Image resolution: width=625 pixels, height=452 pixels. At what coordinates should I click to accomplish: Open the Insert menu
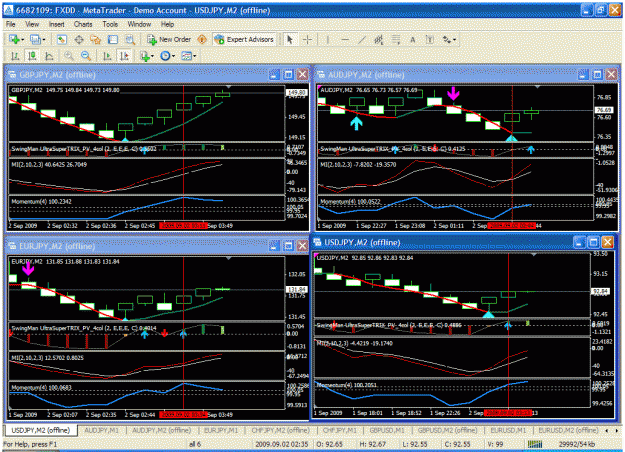click(x=56, y=24)
